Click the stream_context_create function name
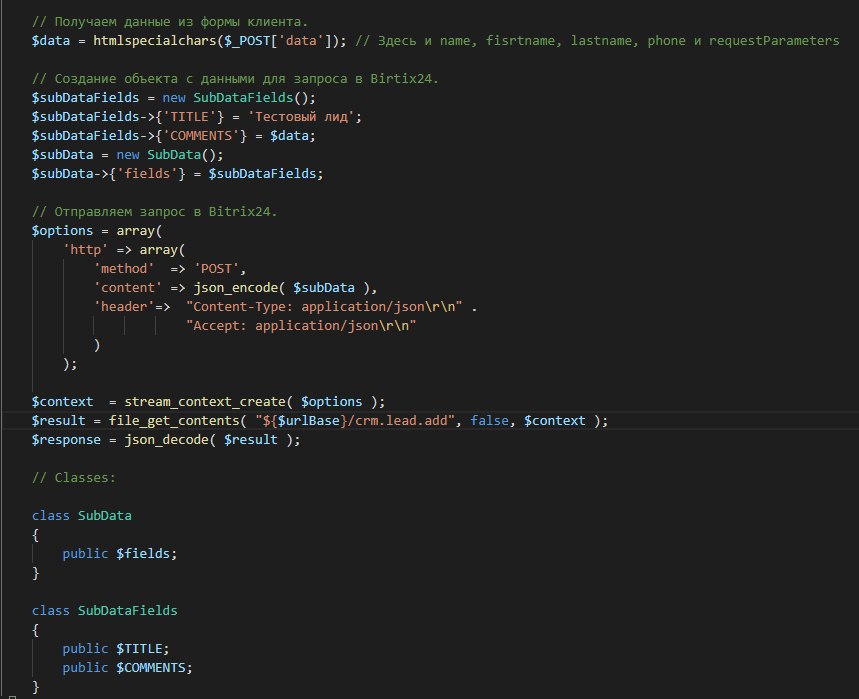The width and height of the screenshot is (859, 699). [x=205, y=402]
